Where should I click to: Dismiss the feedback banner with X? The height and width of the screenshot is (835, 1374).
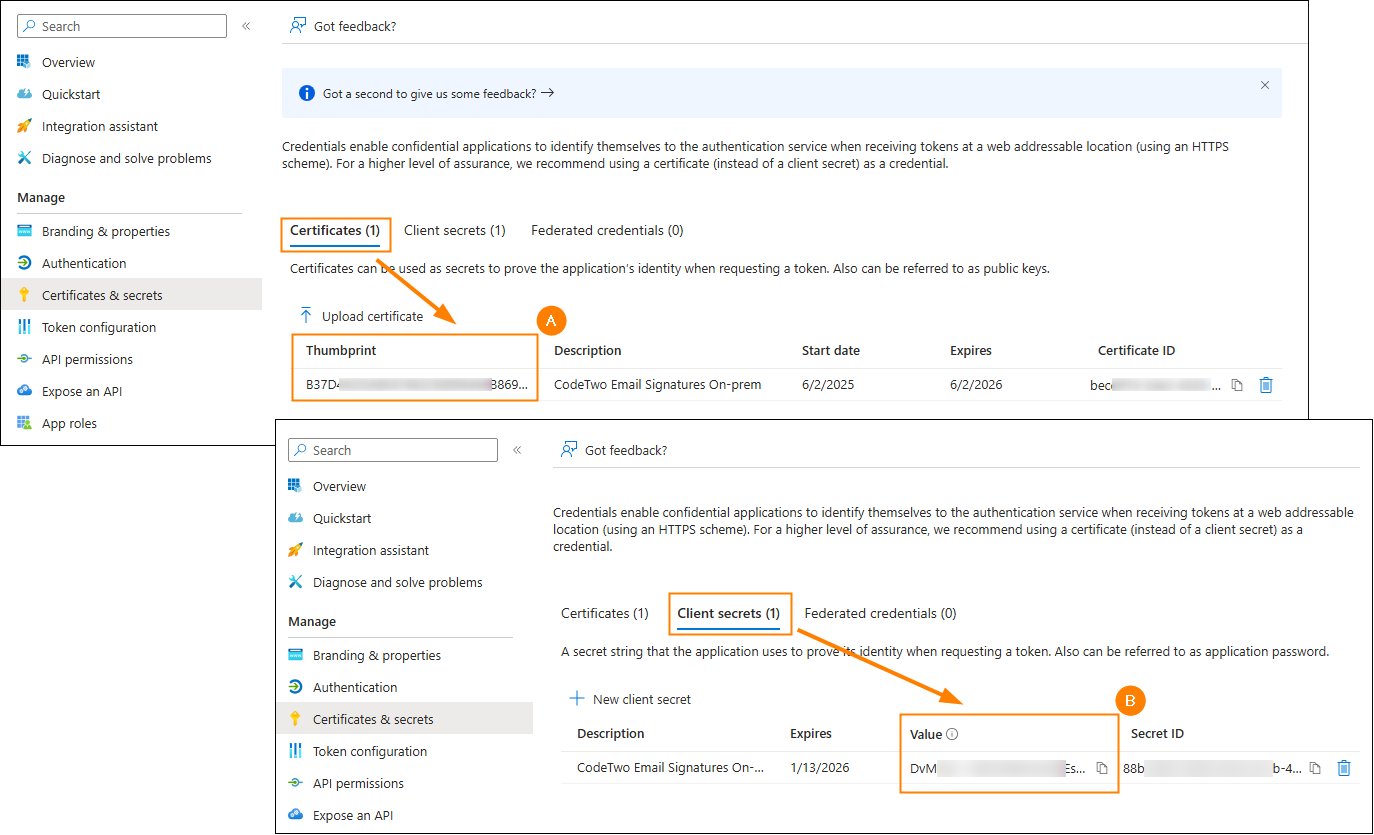click(1265, 86)
